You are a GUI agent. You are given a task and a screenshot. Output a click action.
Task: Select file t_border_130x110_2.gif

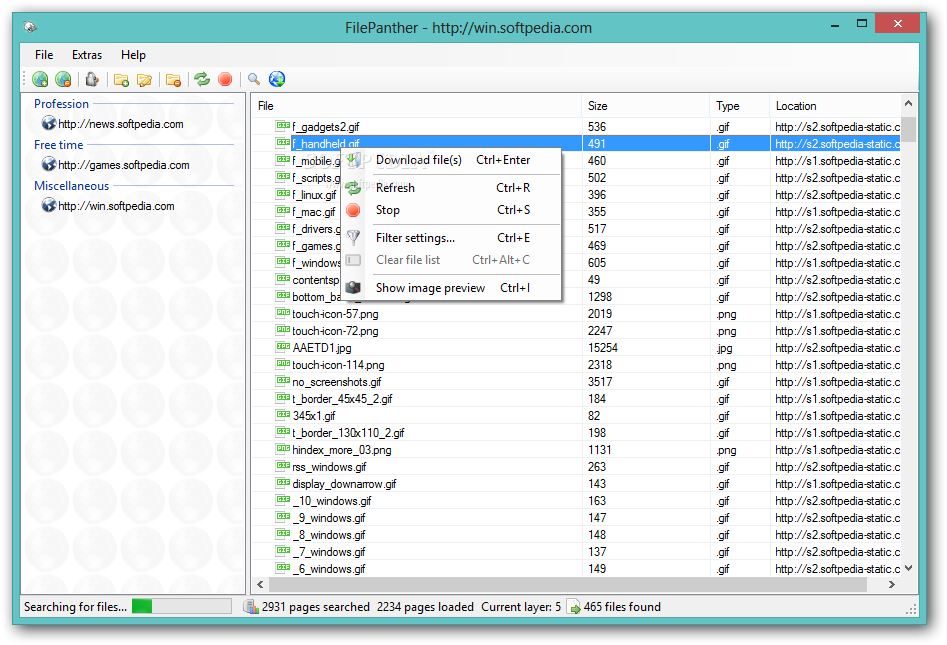(348, 432)
